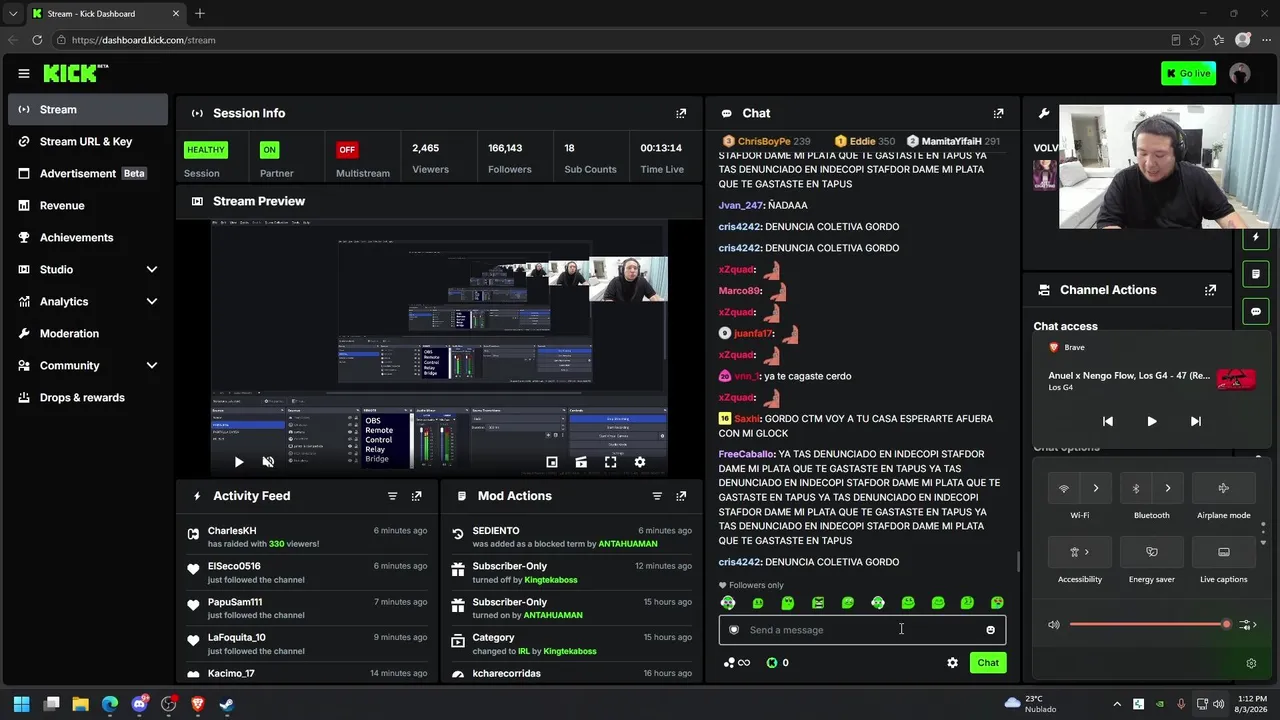This screenshot has width=1280, height=720.
Task: Open all quick settings gear
Action: click(1251, 663)
